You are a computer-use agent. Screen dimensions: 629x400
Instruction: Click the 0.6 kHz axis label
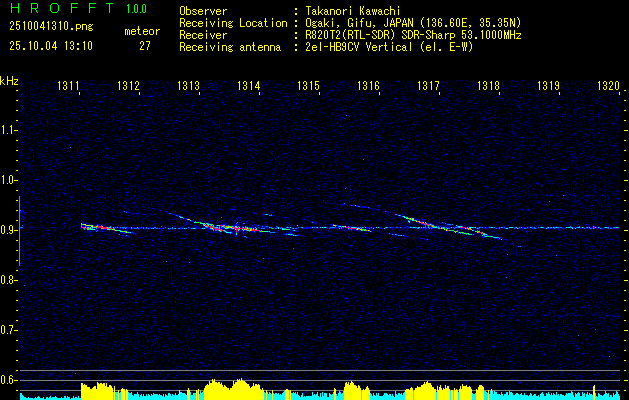pyautogui.click(x=8, y=380)
